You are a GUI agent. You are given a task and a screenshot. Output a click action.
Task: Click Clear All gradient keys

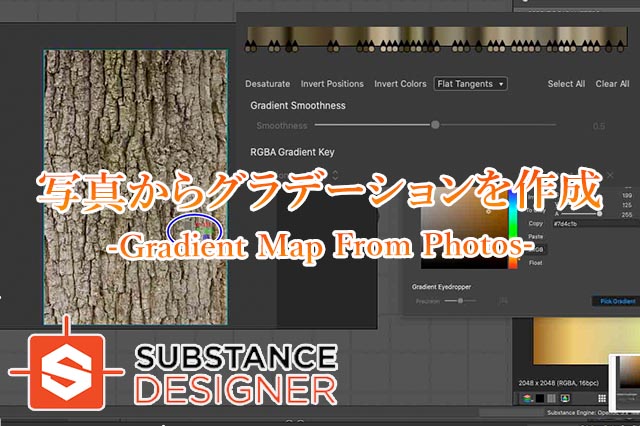(x=612, y=84)
